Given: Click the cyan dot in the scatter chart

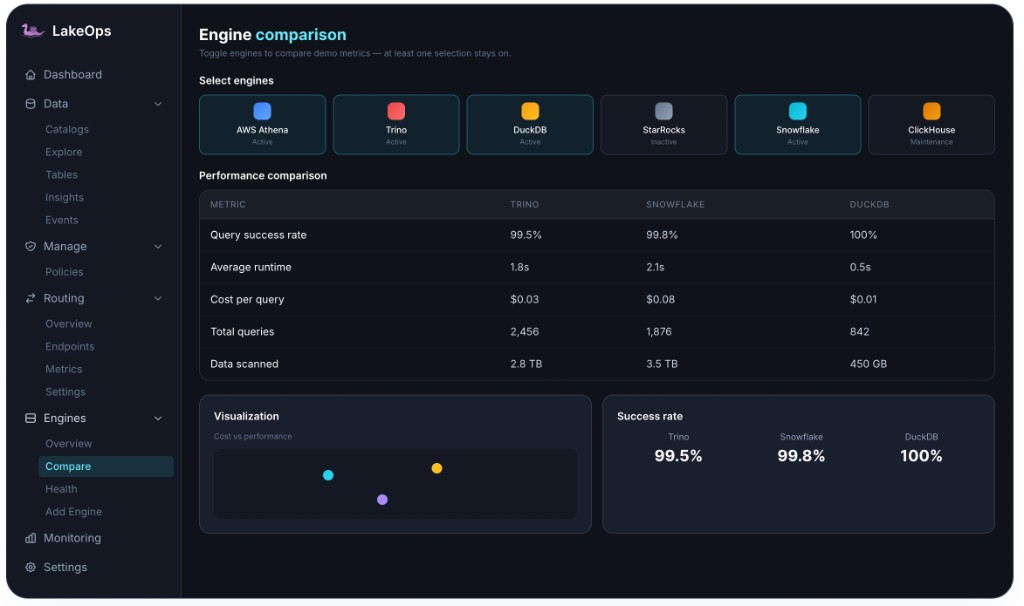Looking at the screenshot, I should (328, 475).
